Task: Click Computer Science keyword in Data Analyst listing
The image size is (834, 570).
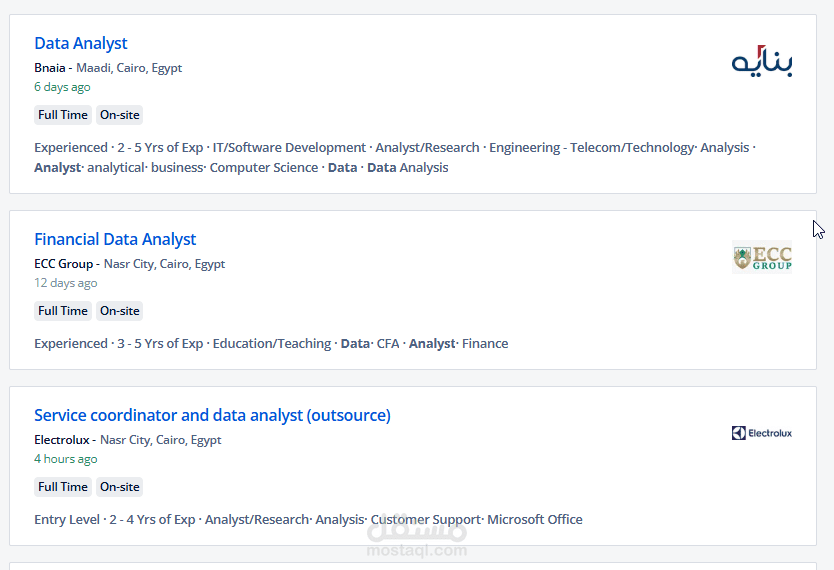Action: tap(264, 168)
